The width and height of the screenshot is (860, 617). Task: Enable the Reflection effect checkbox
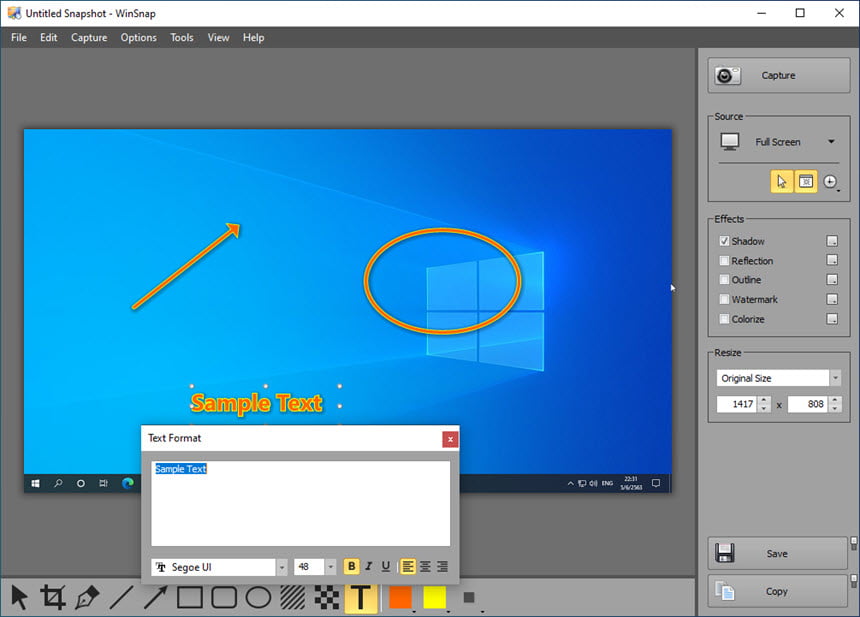[724, 261]
